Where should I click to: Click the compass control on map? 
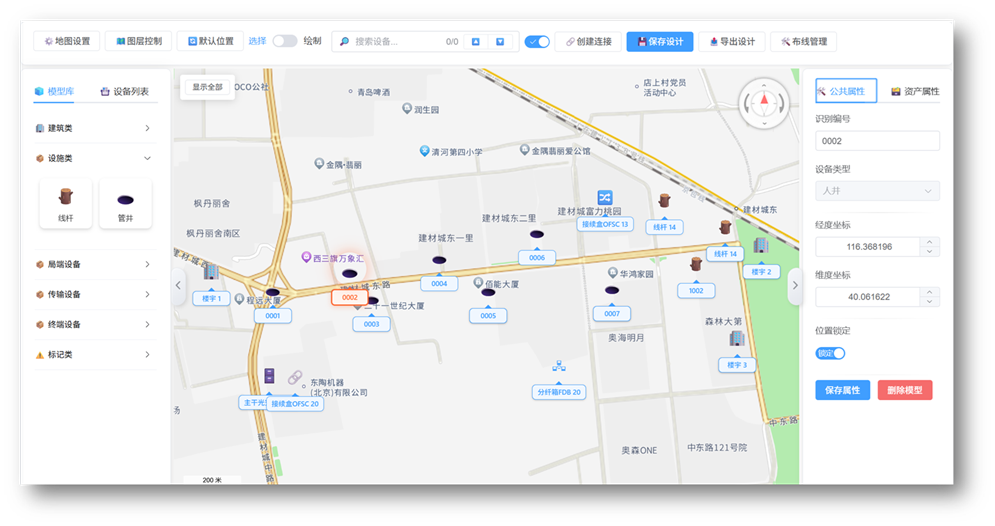pos(764,102)
